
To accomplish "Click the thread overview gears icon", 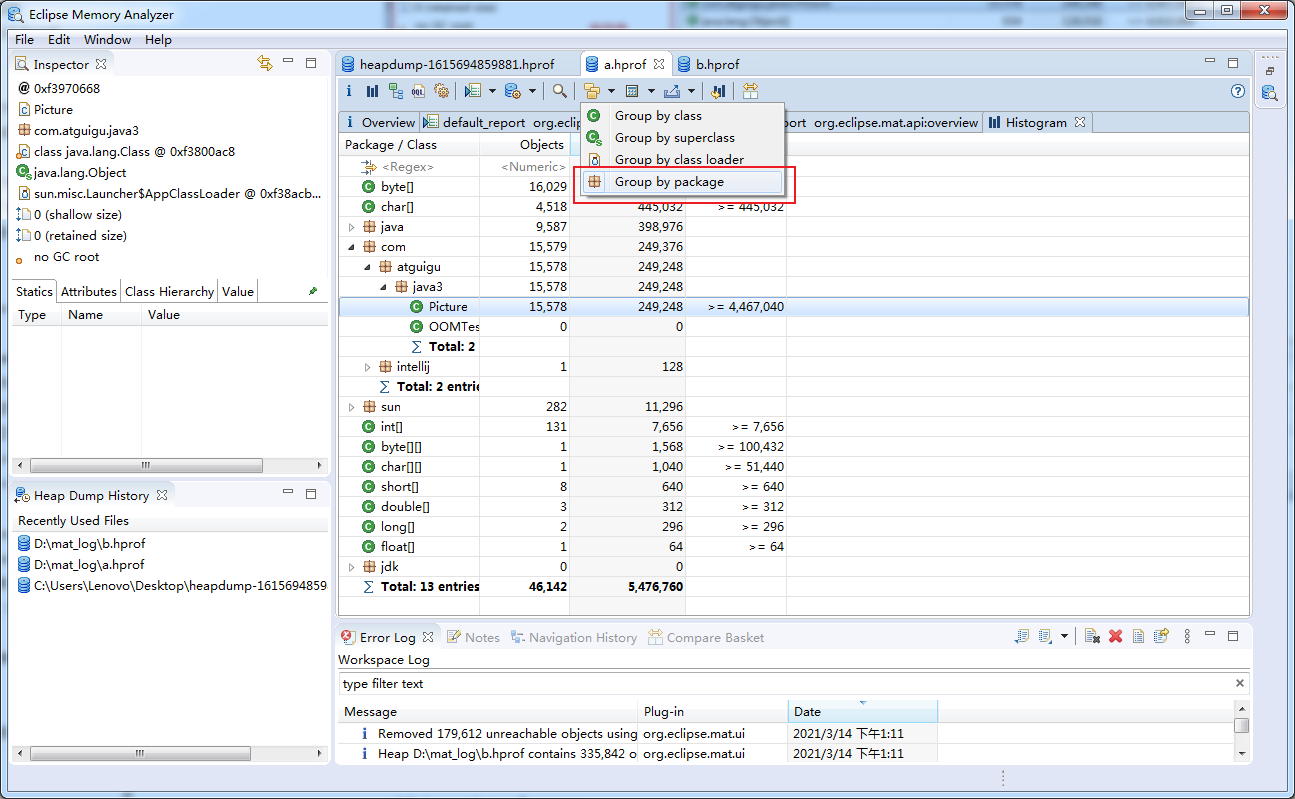I will click(x=441, y=91).
